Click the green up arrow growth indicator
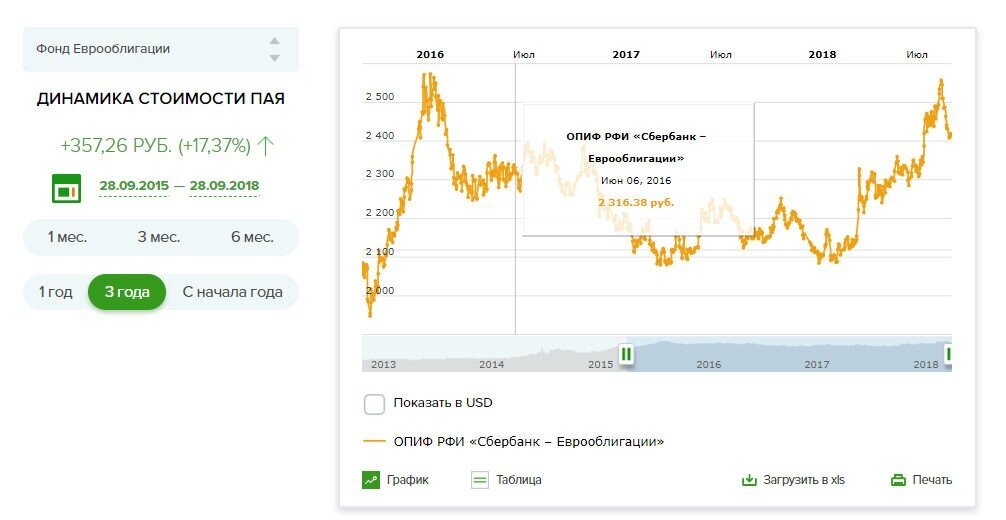Image resolution: width=1006 pixels, height=520 pixels. (266, 146)
